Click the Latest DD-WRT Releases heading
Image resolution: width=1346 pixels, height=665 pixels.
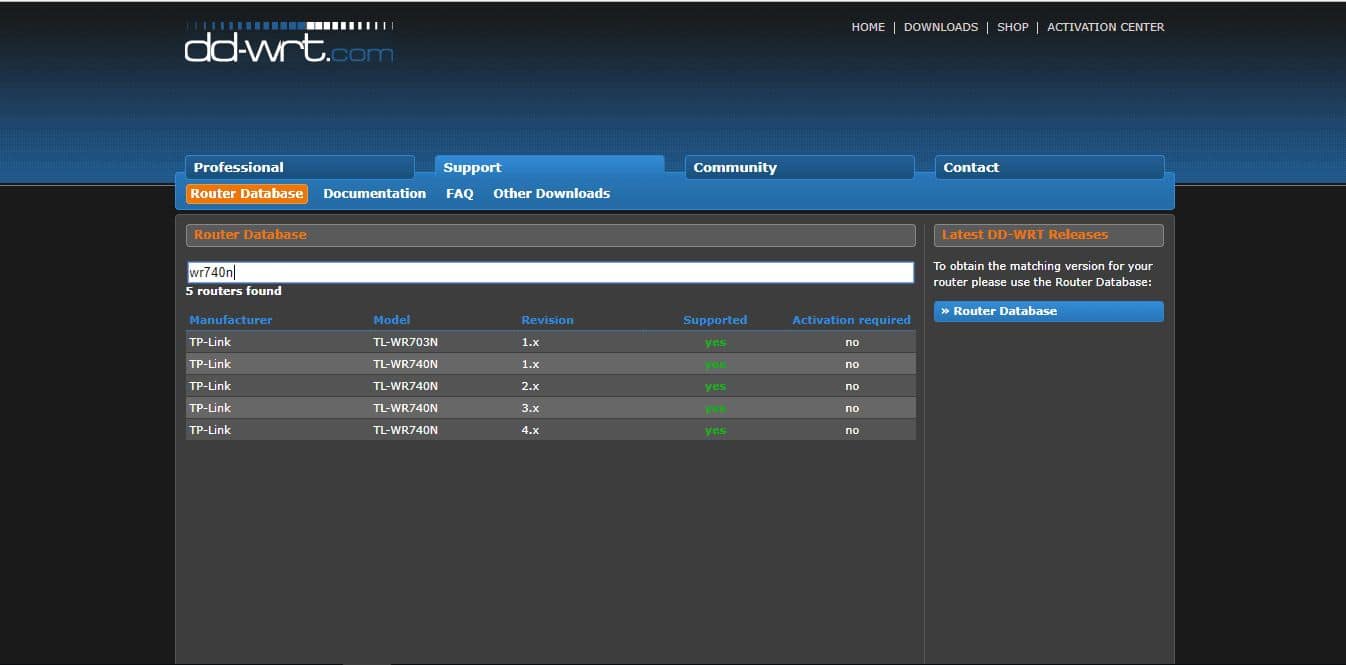tap(1049, 235)
